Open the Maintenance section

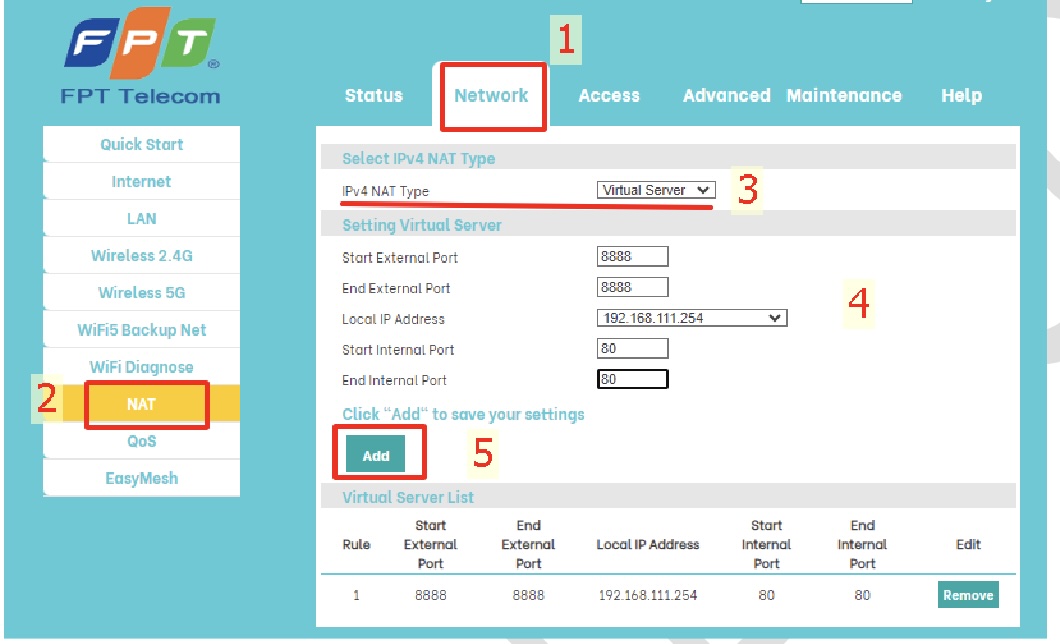(x=845, y=95)
